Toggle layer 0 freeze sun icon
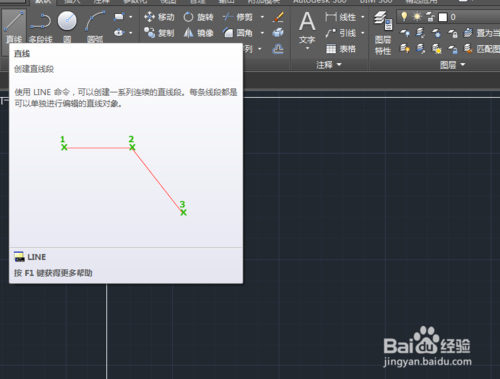The image size is (500, 379). 417,16
